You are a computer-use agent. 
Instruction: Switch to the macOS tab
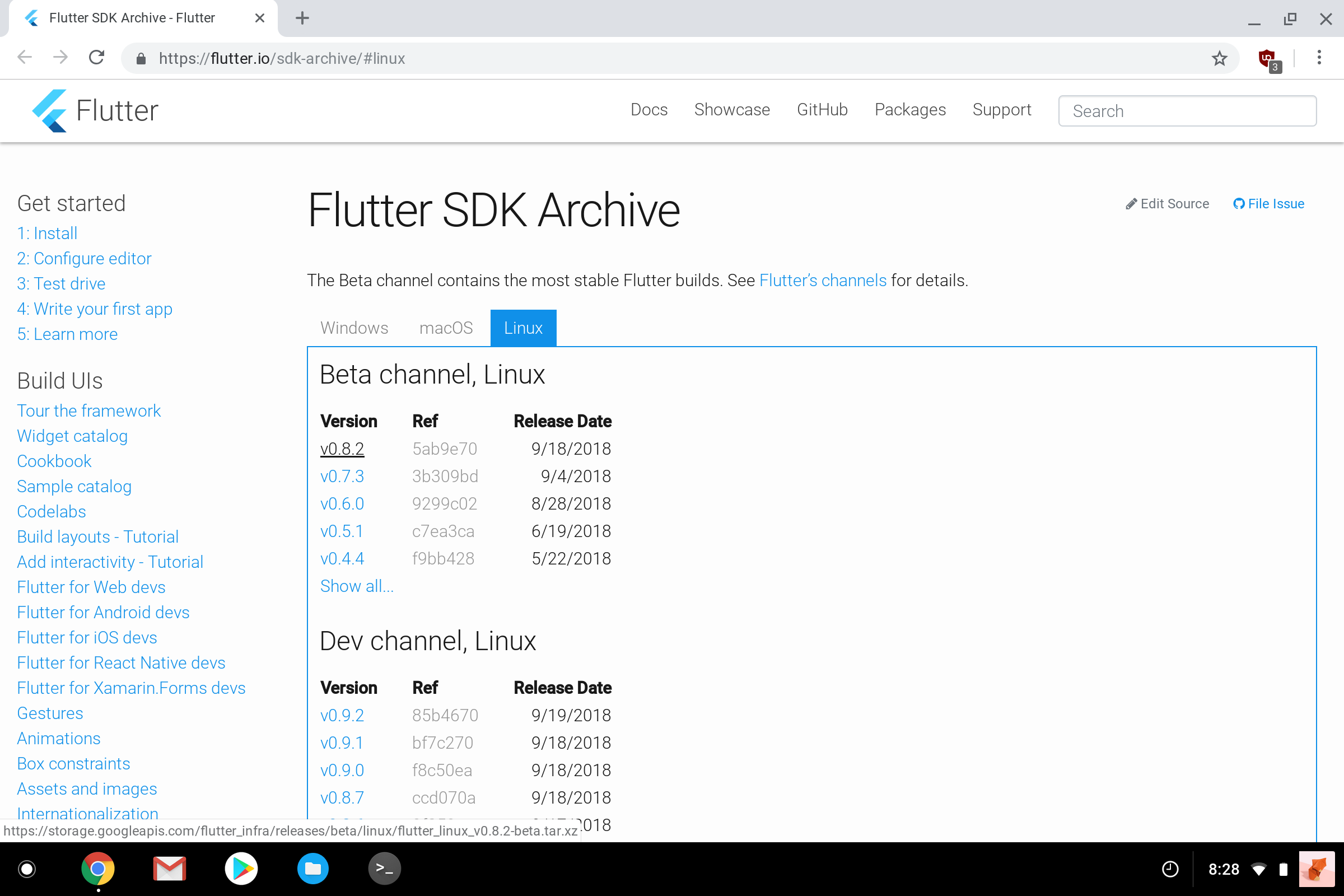point(446,328)
